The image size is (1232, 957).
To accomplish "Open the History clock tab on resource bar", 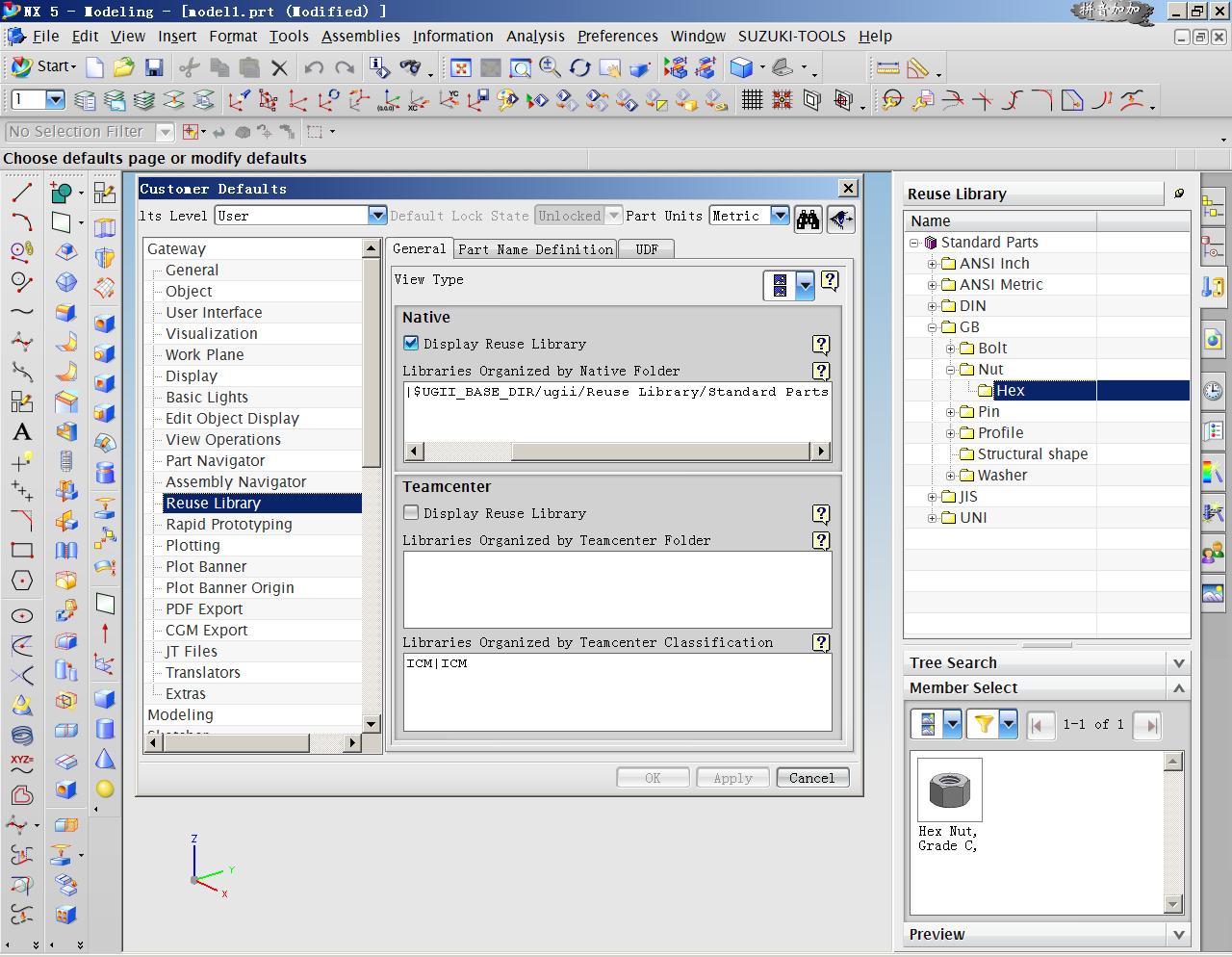I will coord(1213,390).
